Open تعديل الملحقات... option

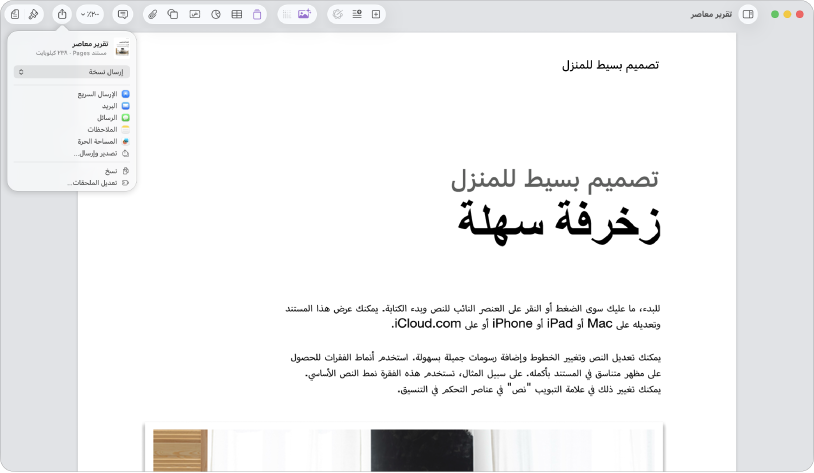98,183
